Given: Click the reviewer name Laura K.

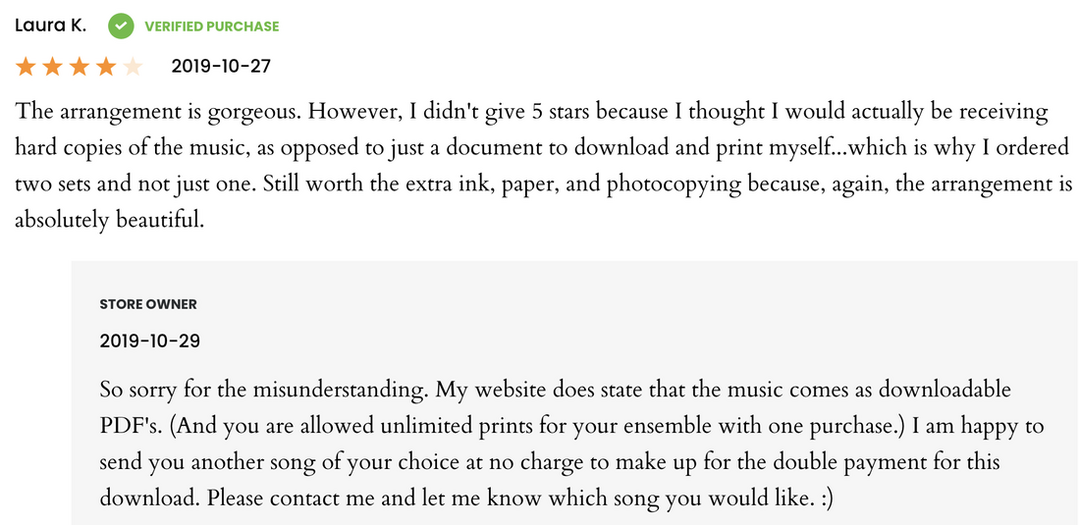Looking at the screenshot, I should 51,25.
